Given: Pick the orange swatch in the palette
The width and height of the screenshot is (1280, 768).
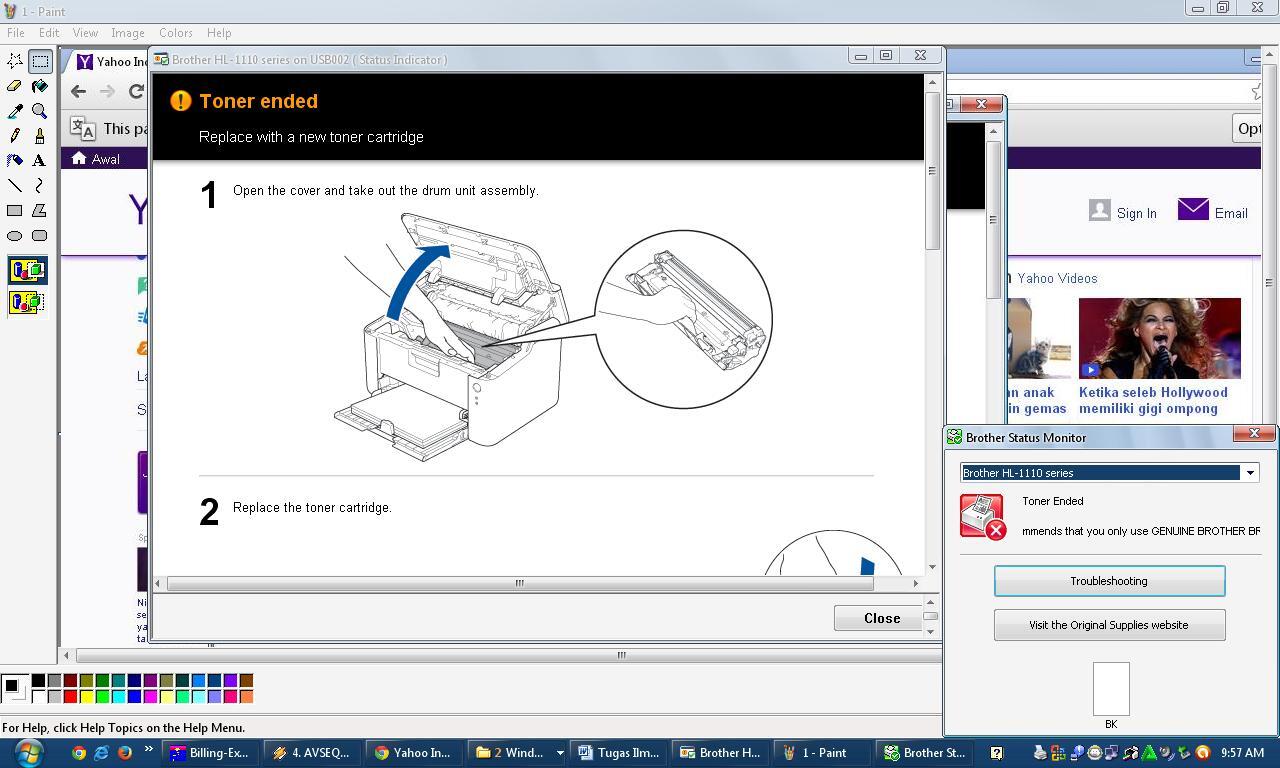Looking at the screenshot, I should [x=246, y=696].
